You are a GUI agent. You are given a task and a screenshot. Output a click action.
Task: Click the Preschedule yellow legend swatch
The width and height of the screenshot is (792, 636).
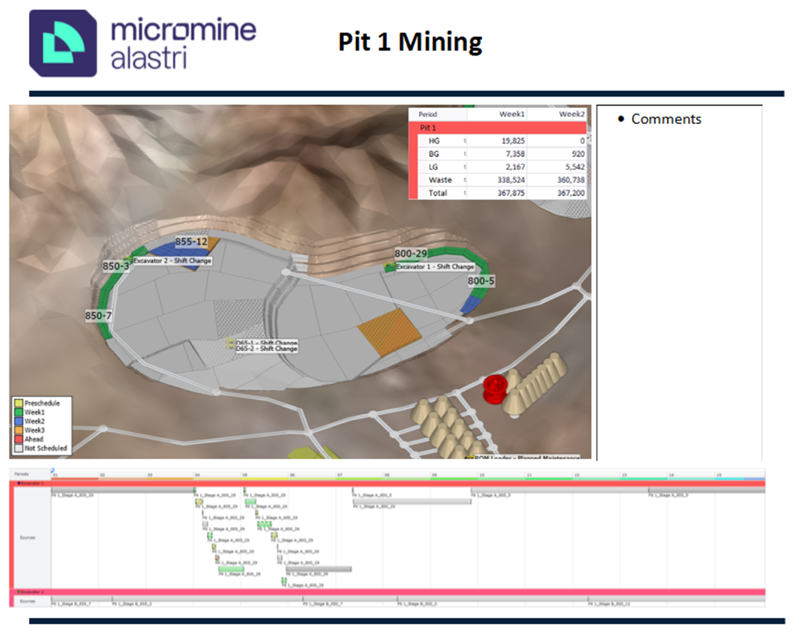19,403
